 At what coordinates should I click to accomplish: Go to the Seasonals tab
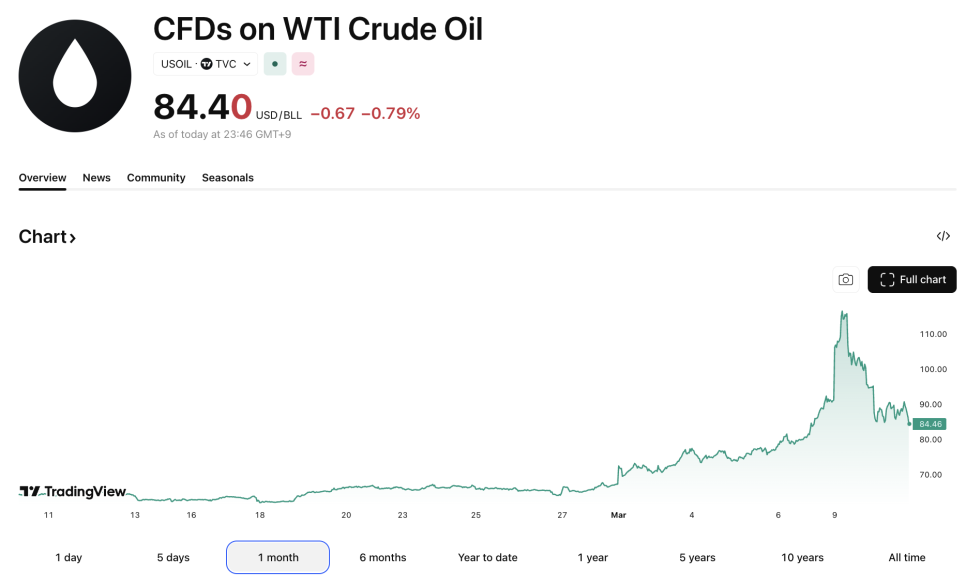point(228,178)
